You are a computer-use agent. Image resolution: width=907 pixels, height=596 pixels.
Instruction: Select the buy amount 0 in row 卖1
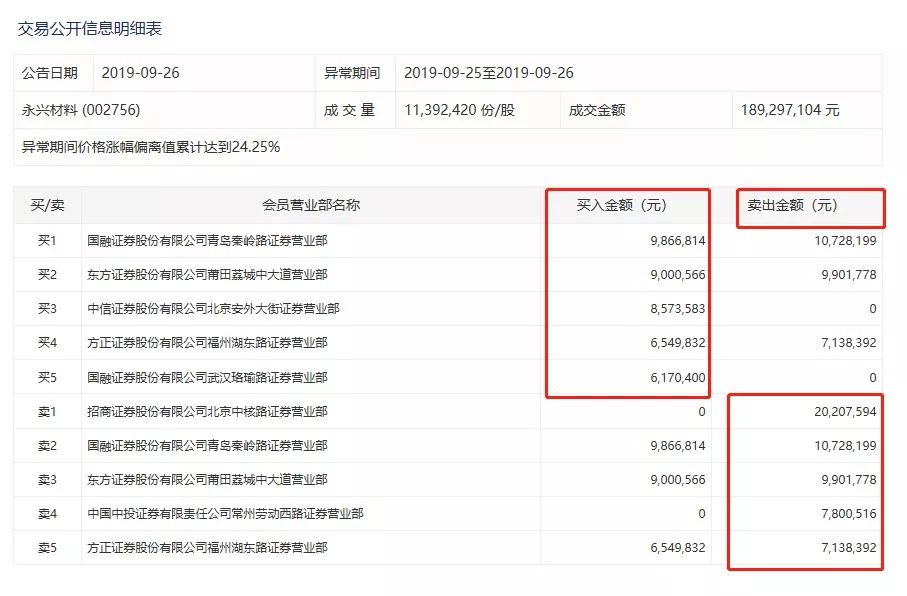click(x=702, y=411)
